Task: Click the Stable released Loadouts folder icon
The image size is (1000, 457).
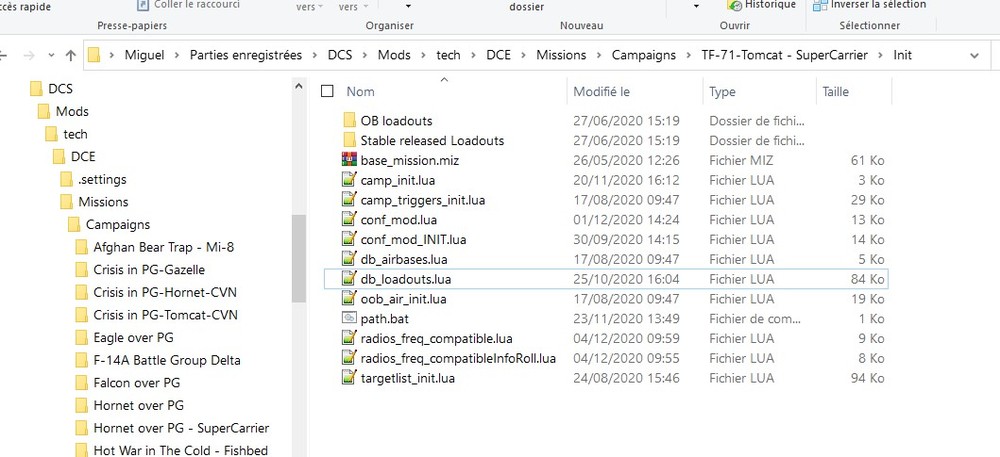Action: 349,141
